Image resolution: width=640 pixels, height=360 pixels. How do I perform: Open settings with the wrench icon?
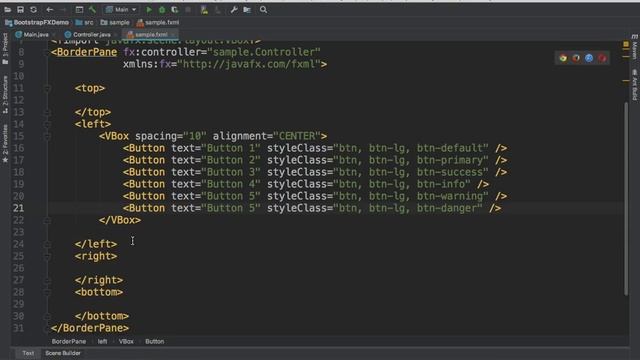click(x=234, y=9)
